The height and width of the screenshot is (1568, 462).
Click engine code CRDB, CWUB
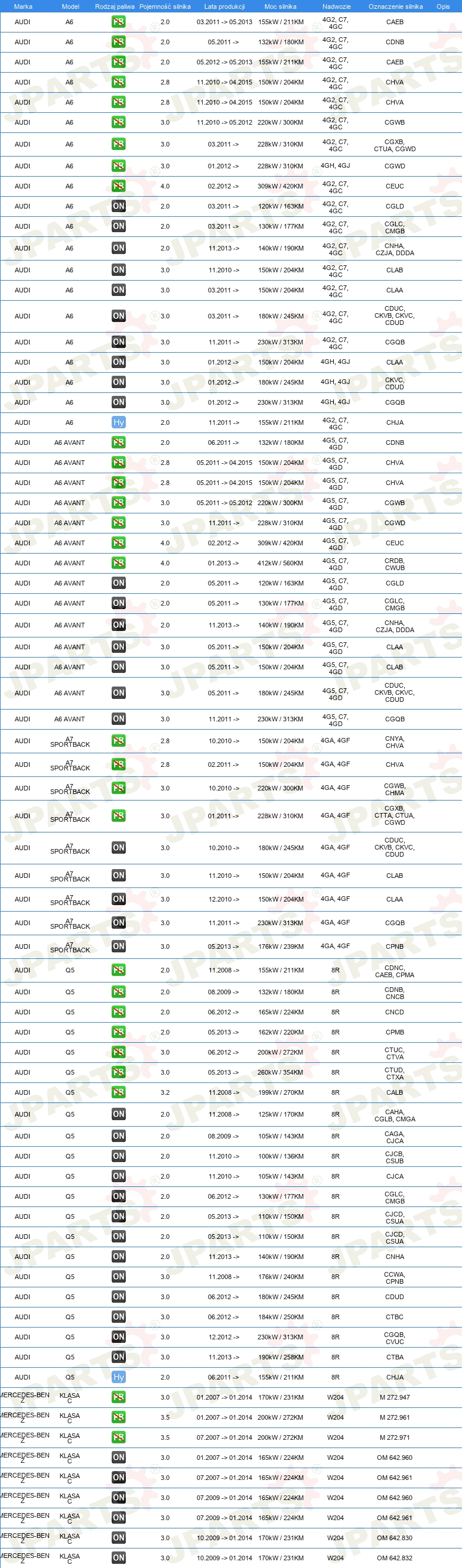395,564
